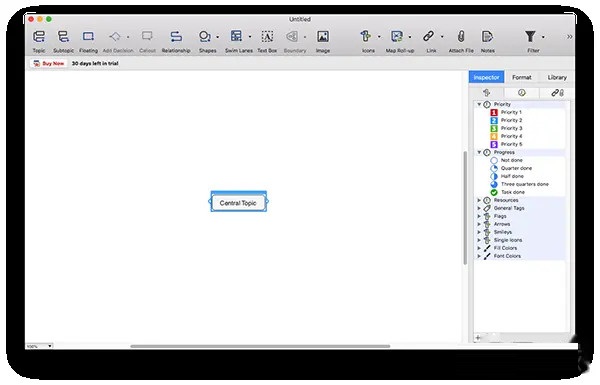
Task: Click the Map Roll-up icon
Action: click(397, 37)
